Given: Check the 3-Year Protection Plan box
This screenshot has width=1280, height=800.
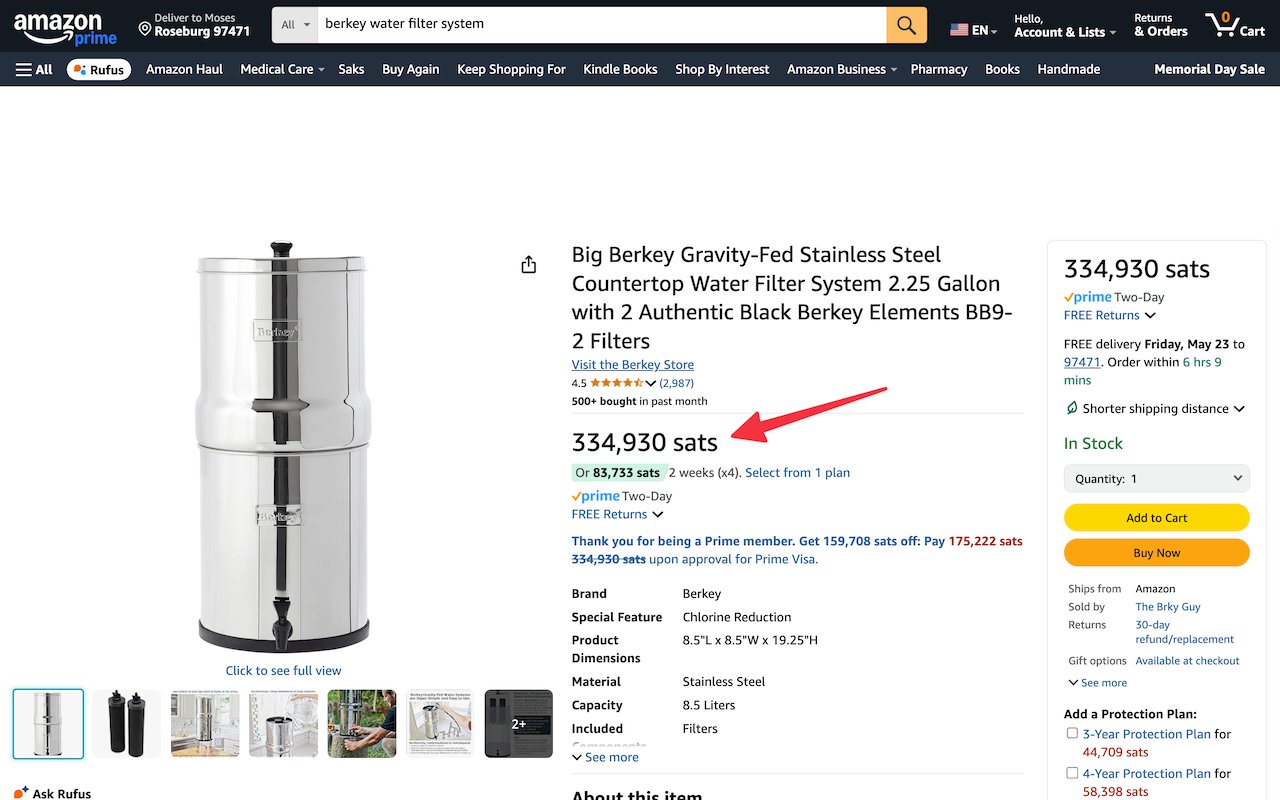Looking at the screenshot, I should [x=1072, y=733].
